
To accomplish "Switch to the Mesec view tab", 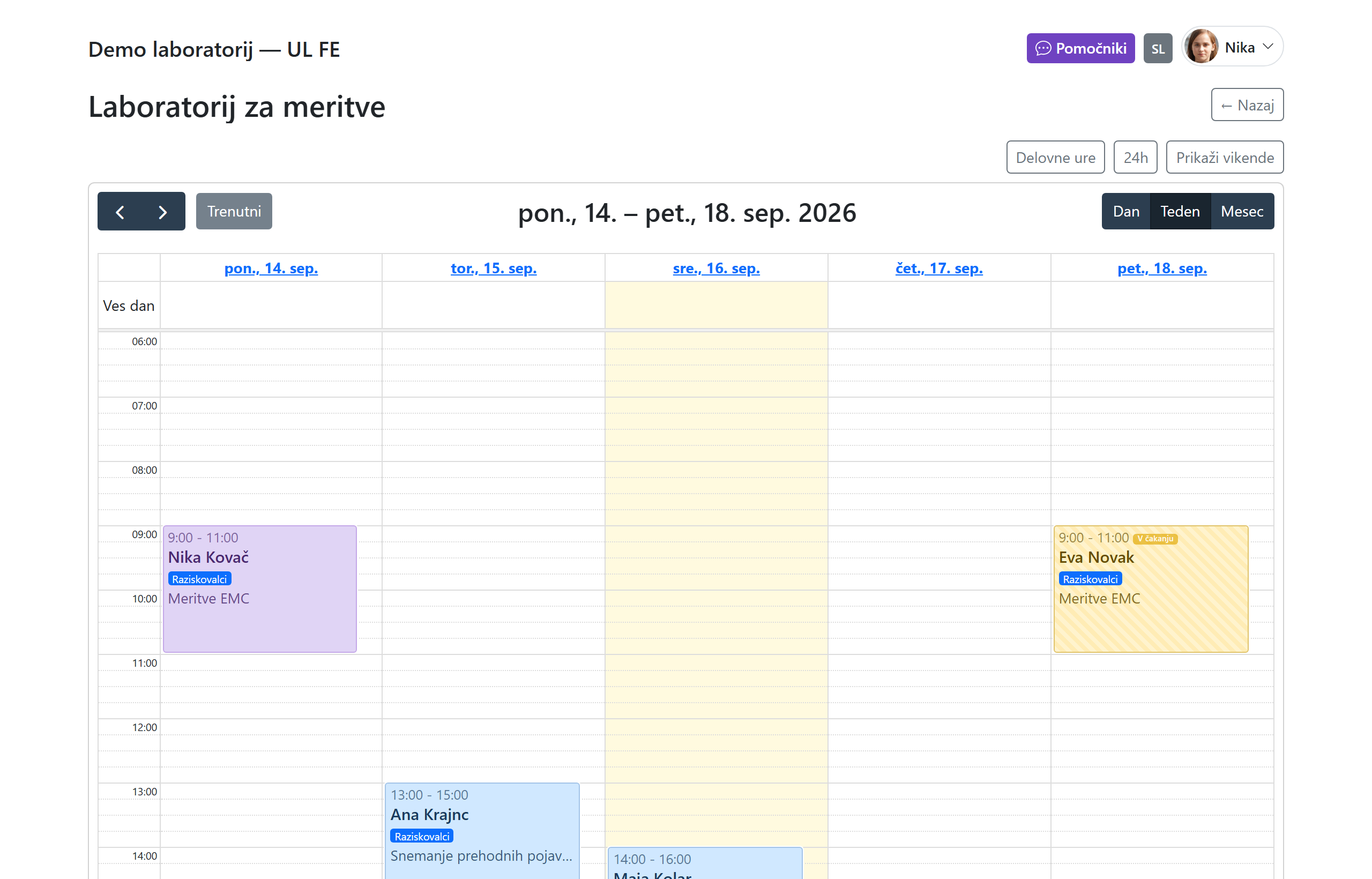I will click(x=1242, y=212).
